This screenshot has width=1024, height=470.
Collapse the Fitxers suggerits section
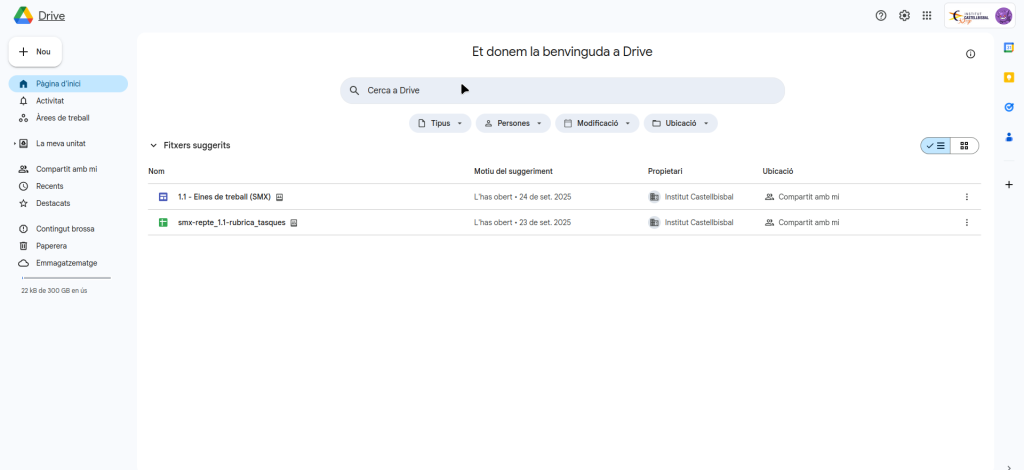[x=153, y=146]
